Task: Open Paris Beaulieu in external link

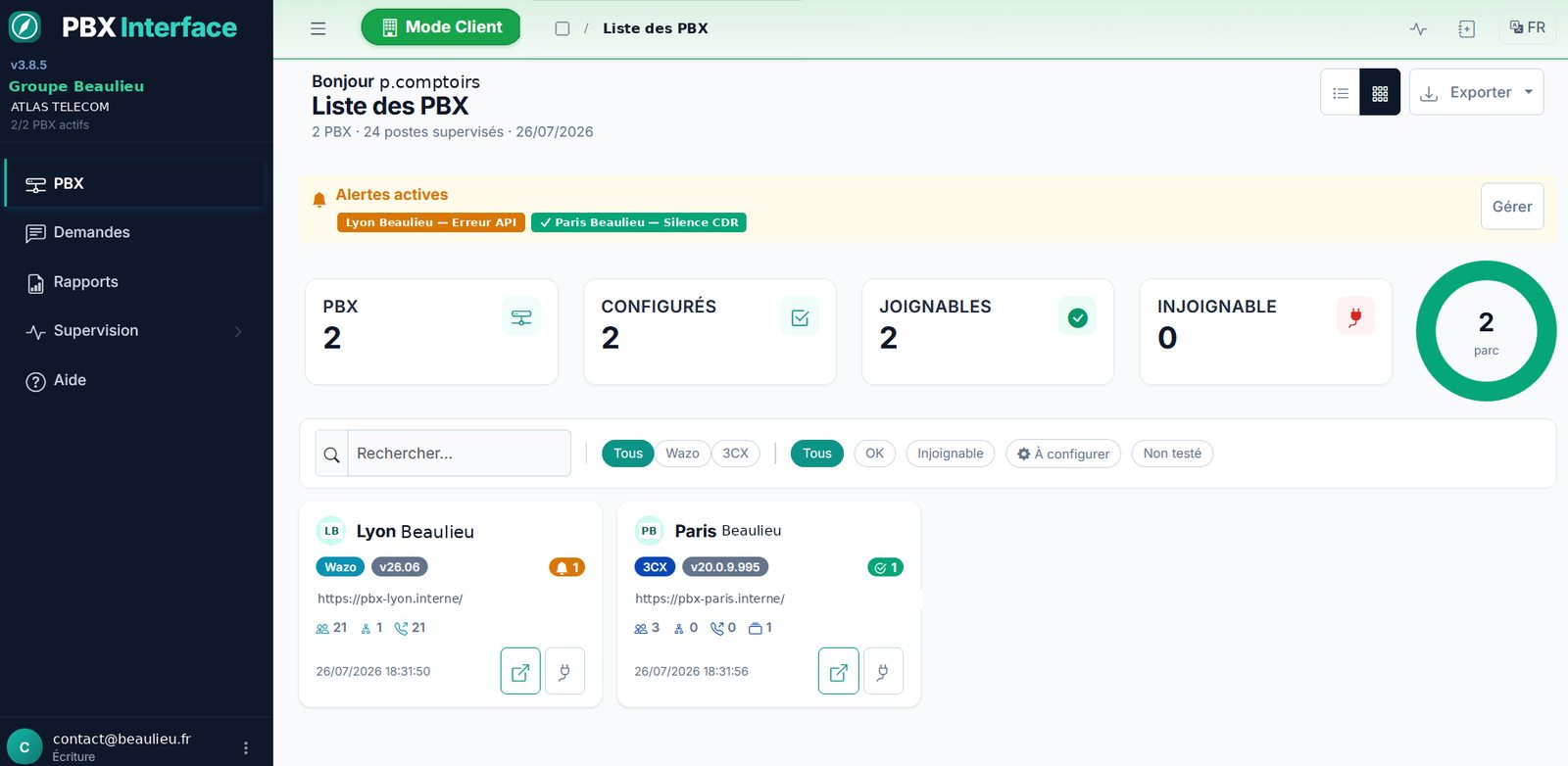Action: pyautogui.click(x=839, y=671)
